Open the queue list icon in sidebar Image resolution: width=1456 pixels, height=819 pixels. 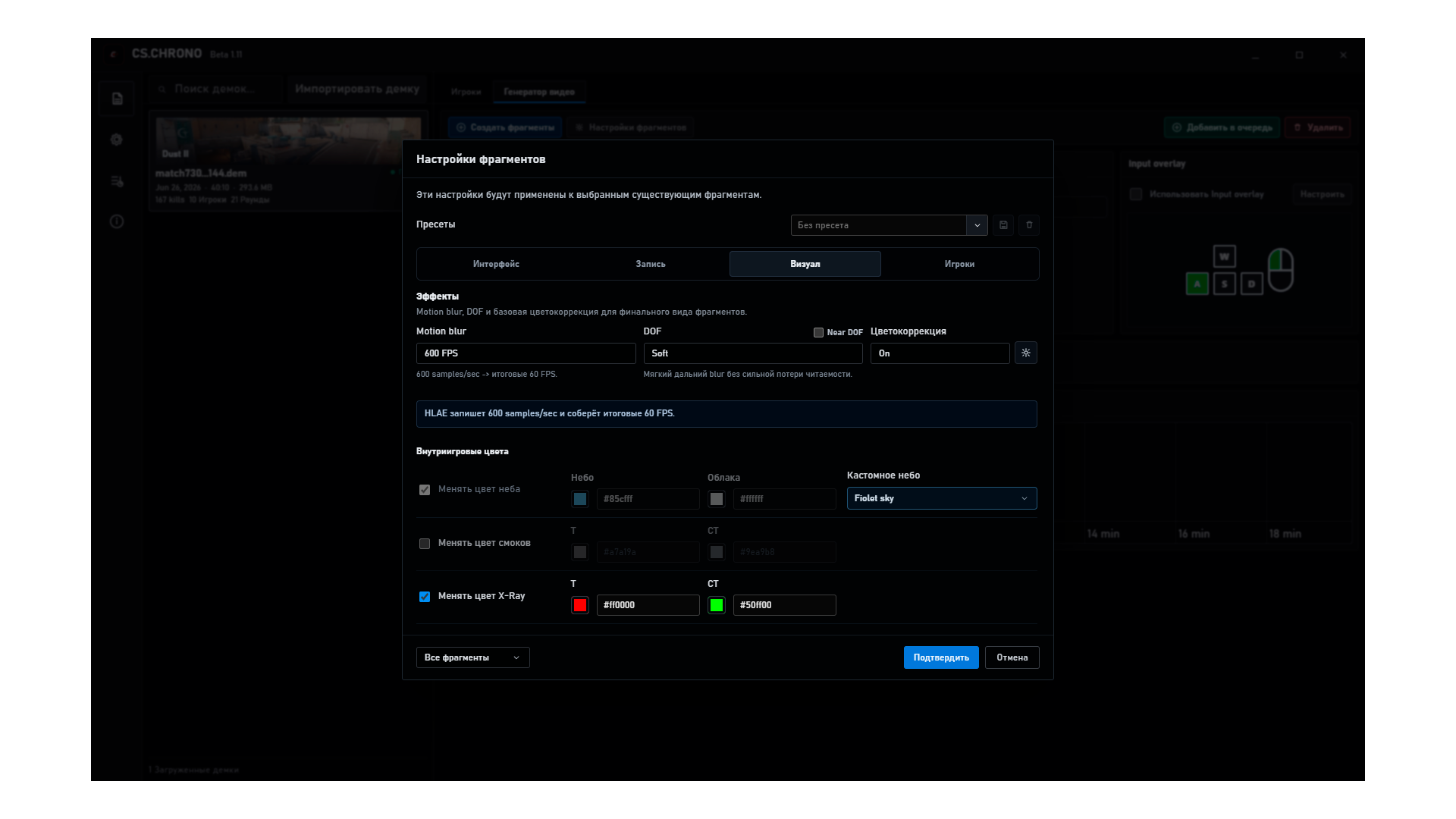point(117,181)
